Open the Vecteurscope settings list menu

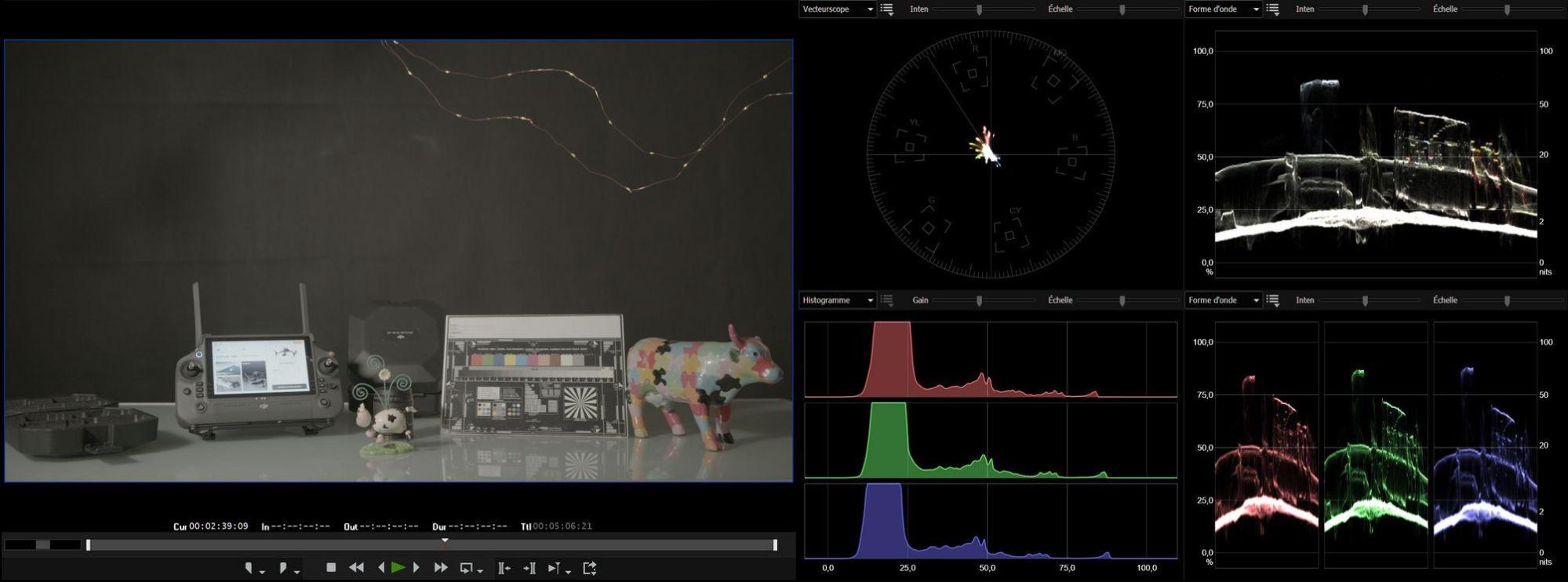(x=887, y=9)
